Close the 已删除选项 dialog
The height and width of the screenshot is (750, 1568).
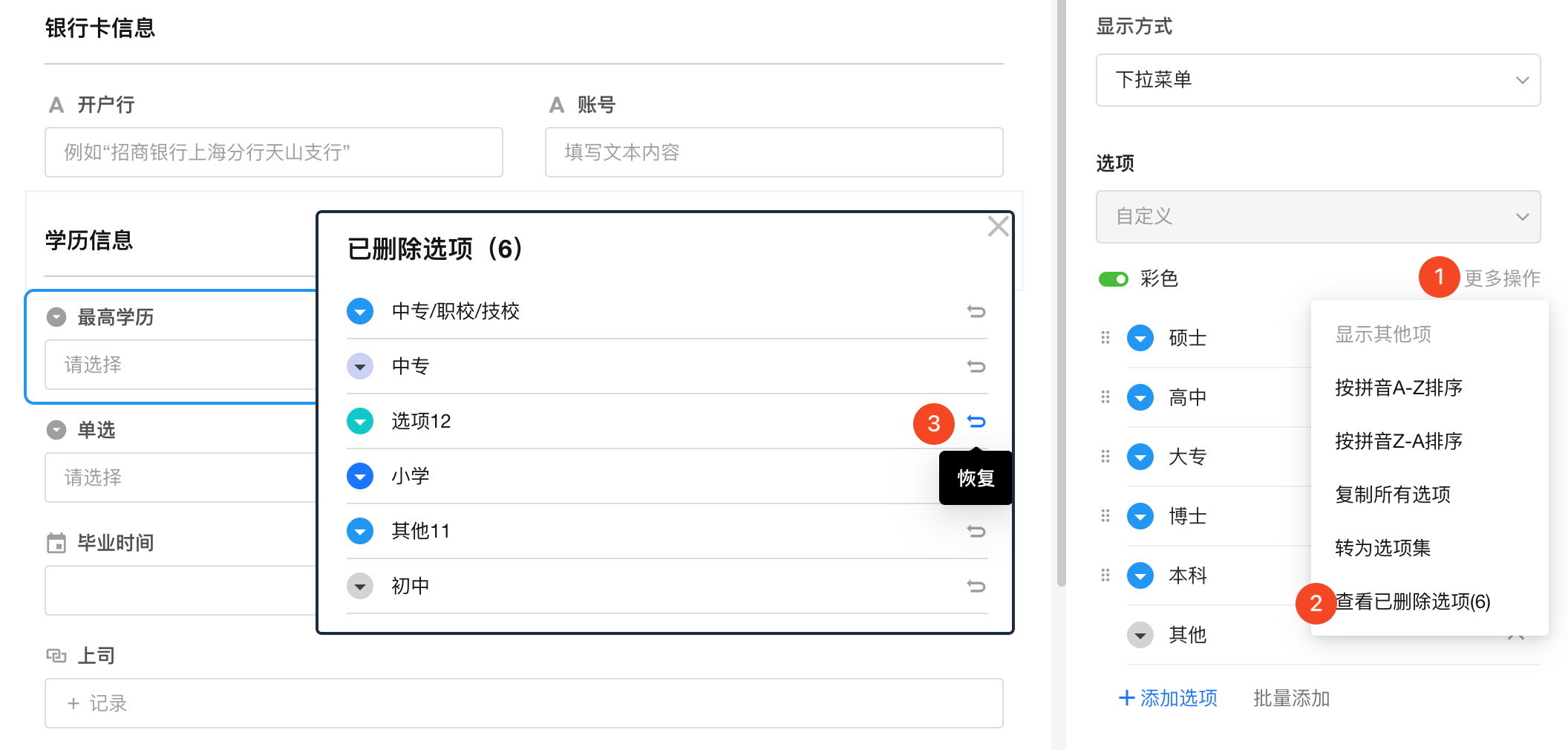tap(998, 226)
